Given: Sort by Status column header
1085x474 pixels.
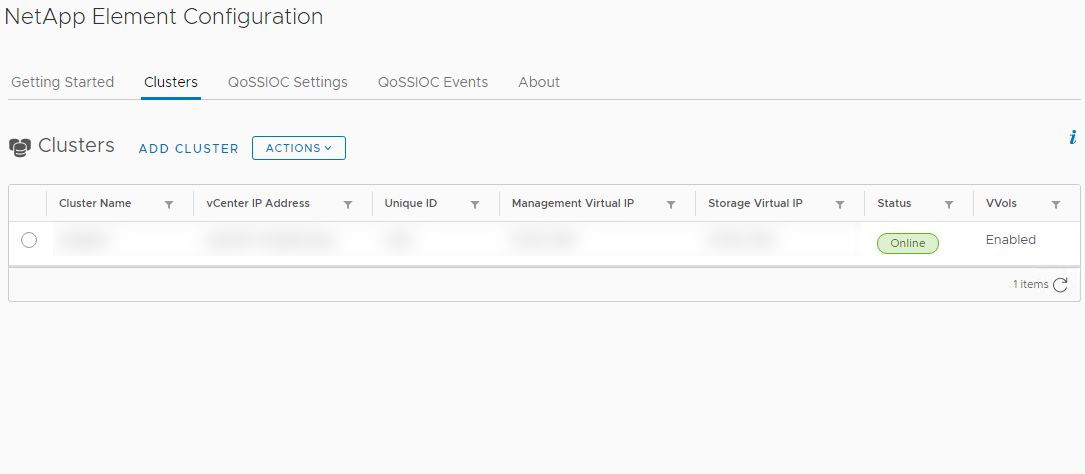Looking at the screenshot, I should pyautogui.click(x=894, y=203).
